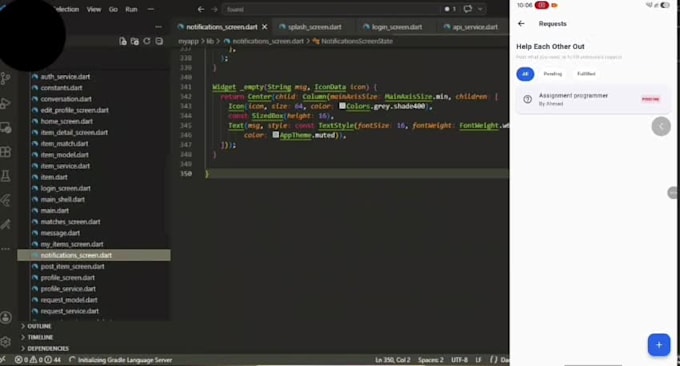680x366 pixels.
Task: Open auth_service.dart in explorer
Action: coord(65,77)
